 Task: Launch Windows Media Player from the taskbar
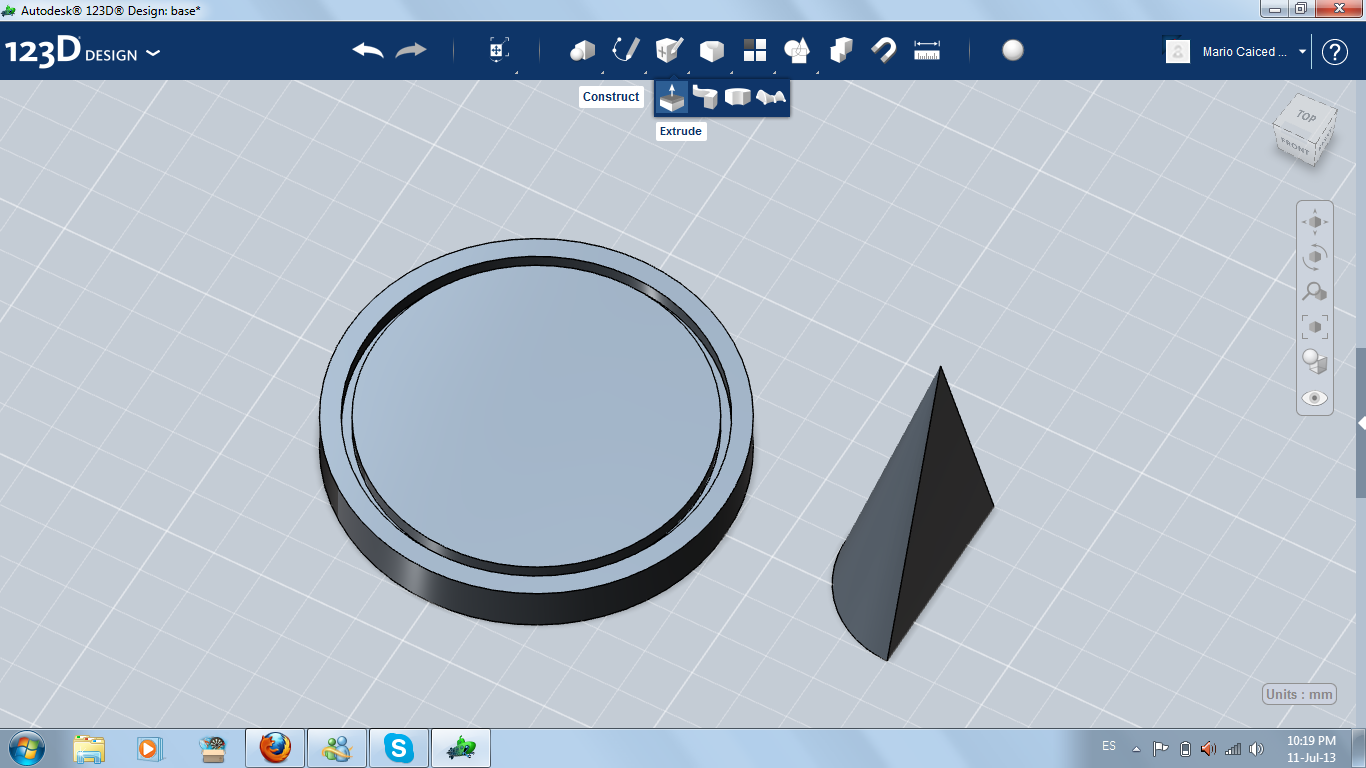point(148,748)
